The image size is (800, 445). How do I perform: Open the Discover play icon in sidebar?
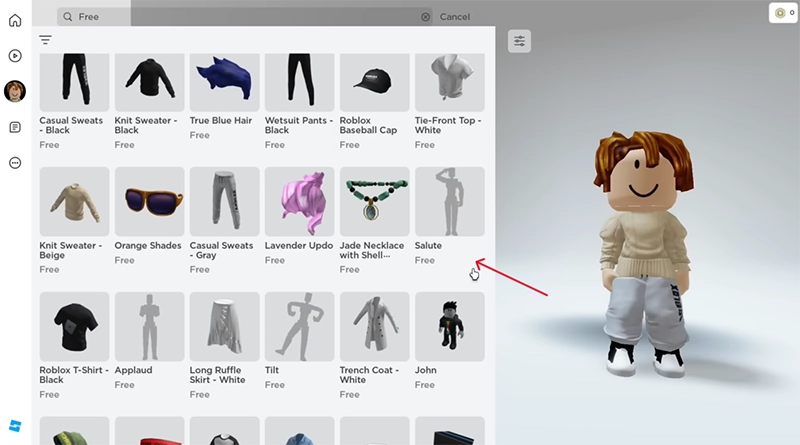(x=15, y=56)
